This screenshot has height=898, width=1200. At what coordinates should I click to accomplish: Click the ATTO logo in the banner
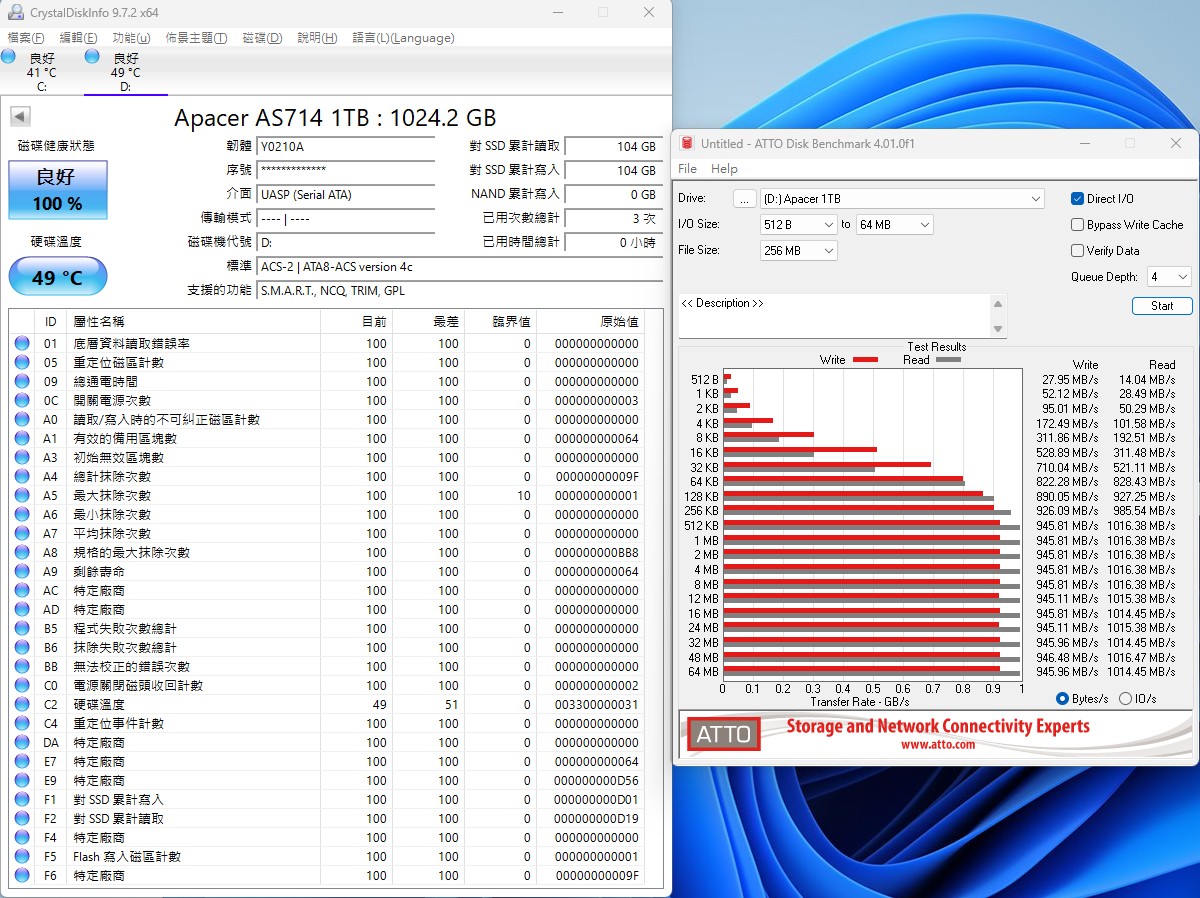723,735
